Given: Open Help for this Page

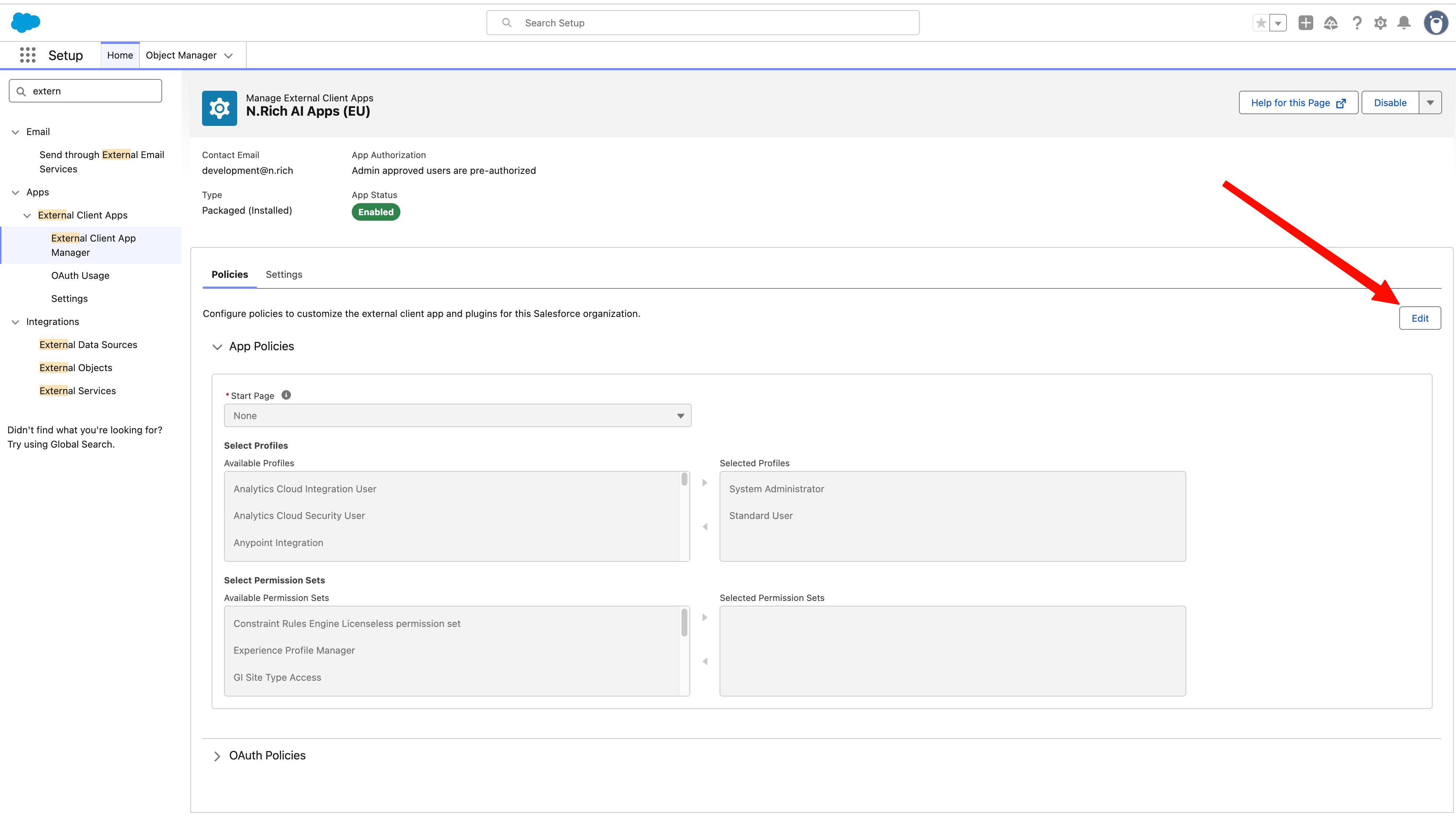Looking at the screenshot, I should [1299, 103].
